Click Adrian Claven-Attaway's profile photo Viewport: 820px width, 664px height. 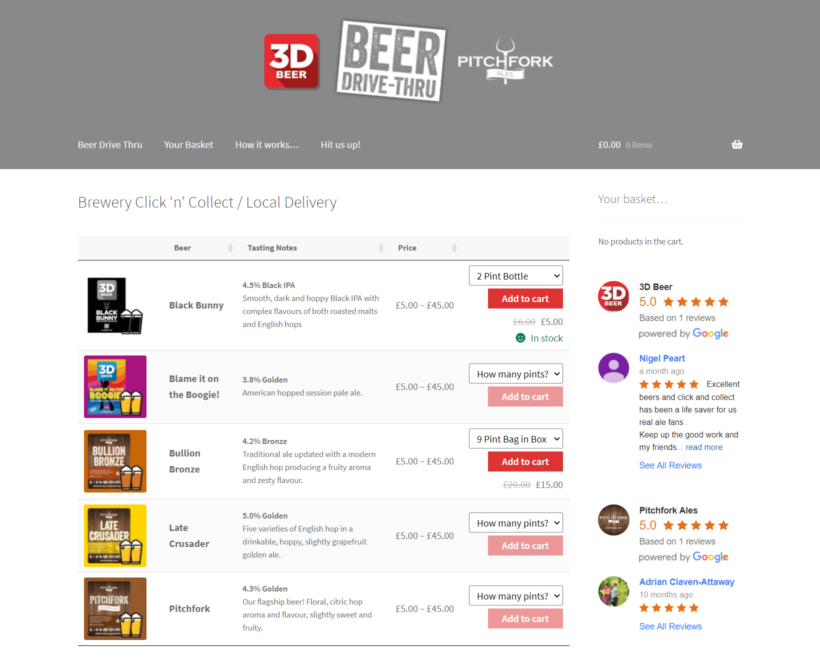coord(613,591)
